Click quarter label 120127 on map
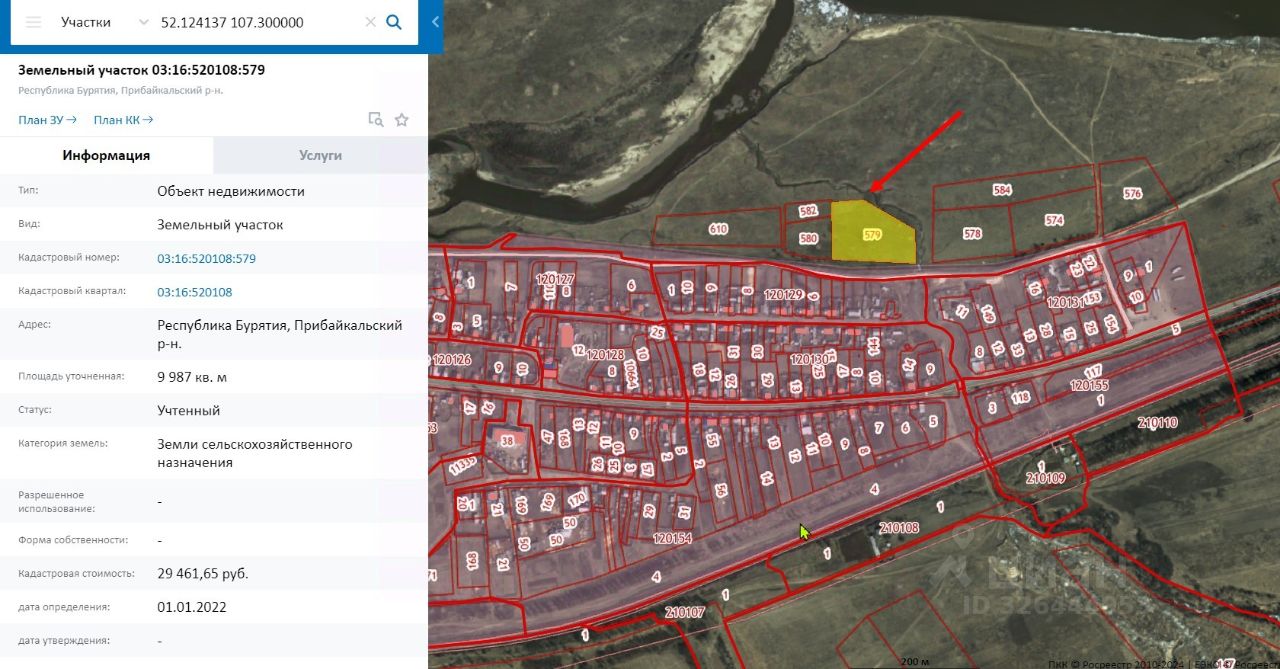Screen dimensions: 1280x669 (x=555, y=279)
